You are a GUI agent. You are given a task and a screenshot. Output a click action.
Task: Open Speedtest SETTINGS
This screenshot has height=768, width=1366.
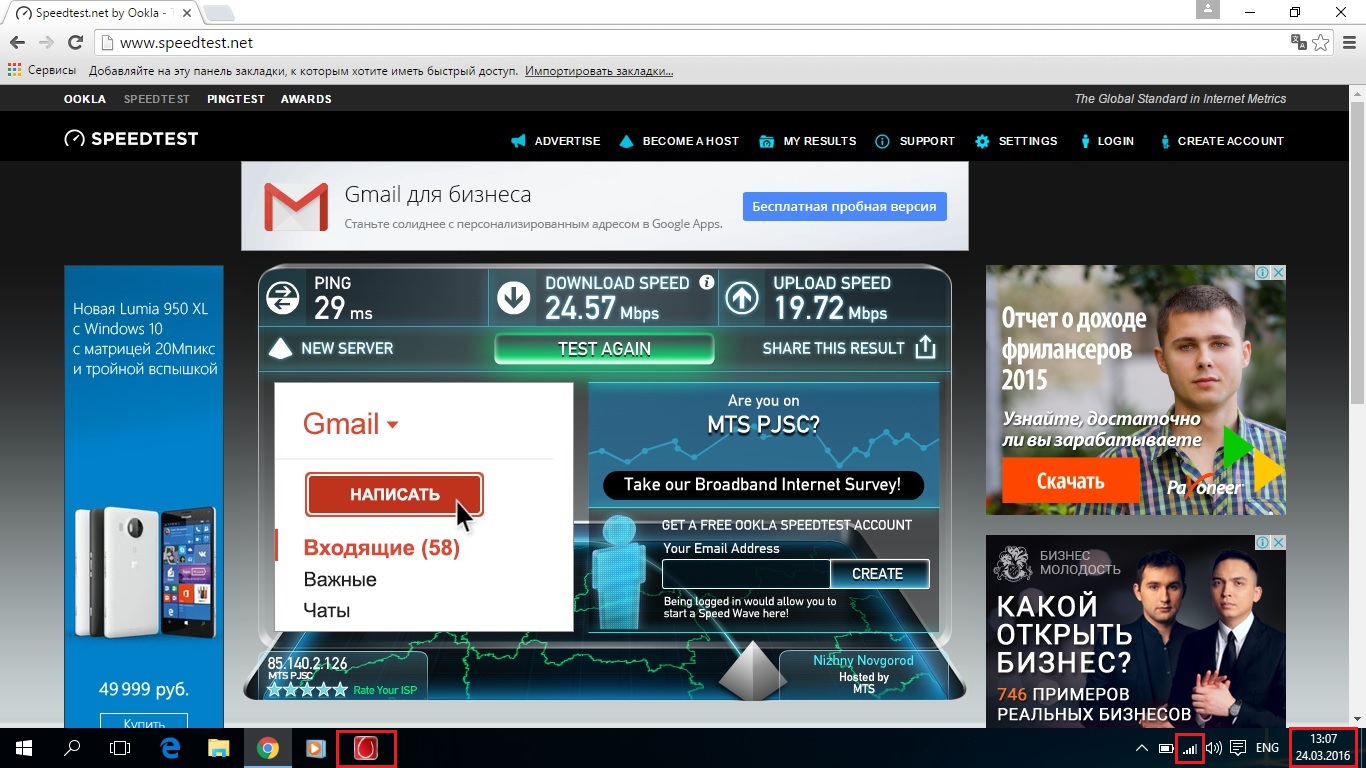coord(1016,141)
